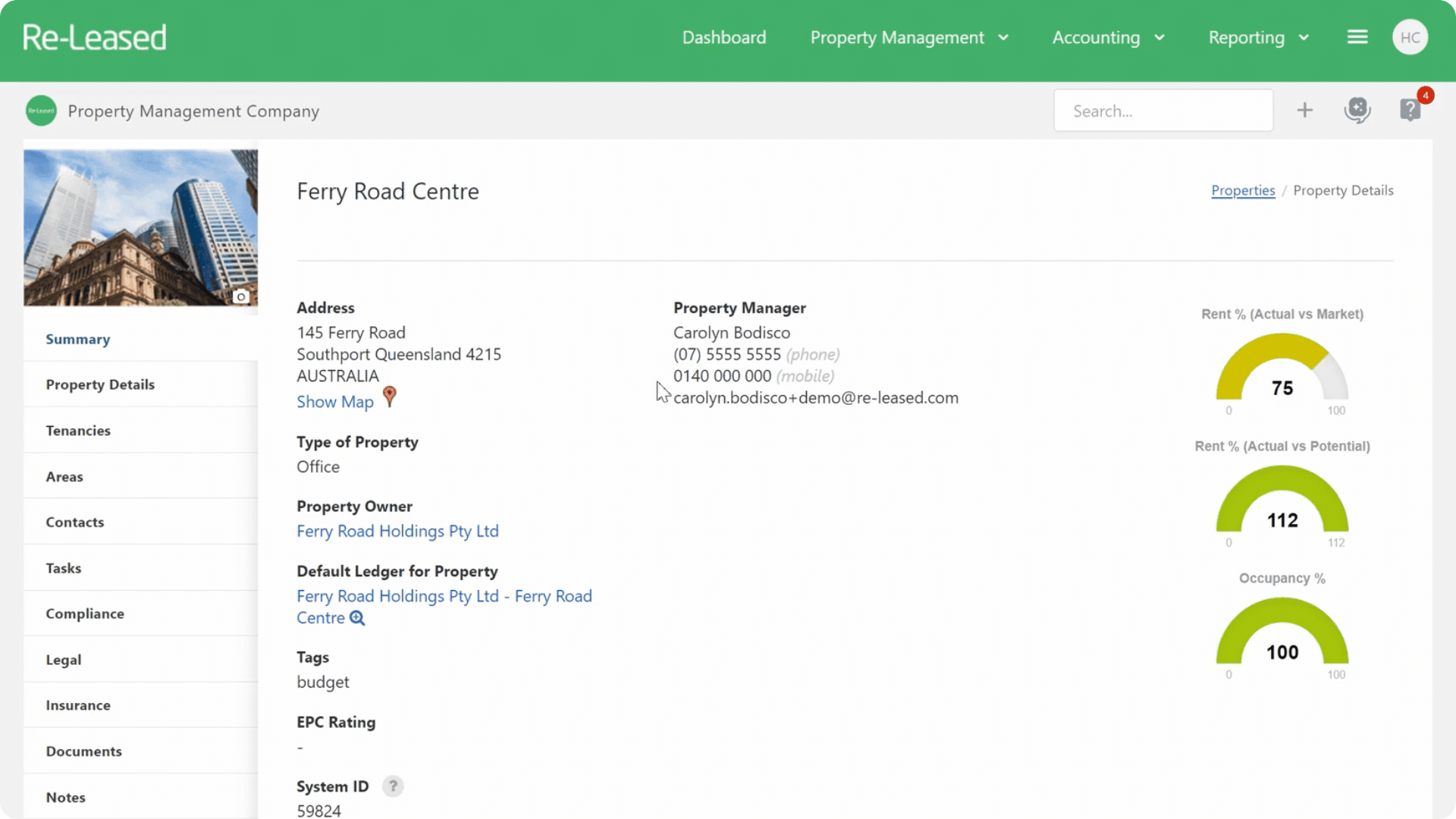Image resolution: width=1456 pixels, height=819 pixels.
Task: Open Ferry Road Holdings Pty Ltd owner link
Action: (x=397, y=531)
